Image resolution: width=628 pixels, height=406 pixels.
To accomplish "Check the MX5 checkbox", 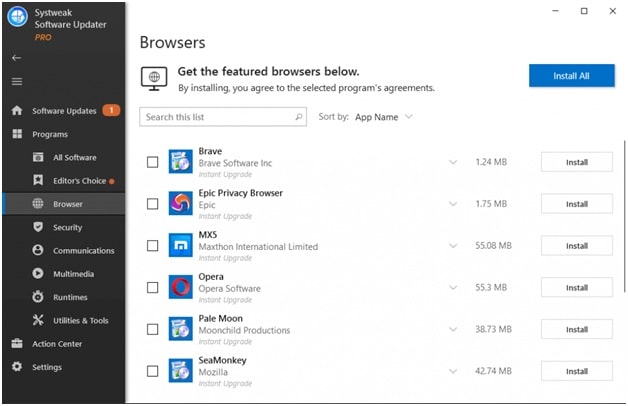I will coord(152,245).
